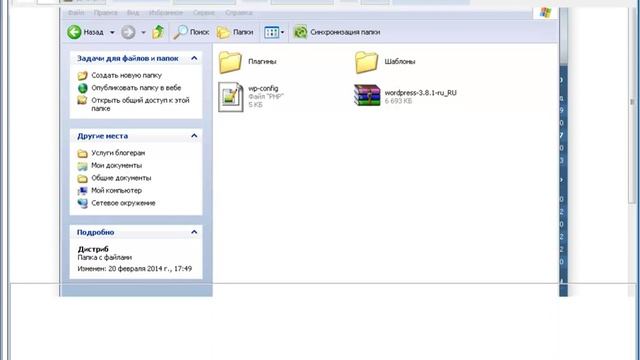Open the Поиск search panel
Screen dimensions: 640x360
pyautogui.click(x=191, y=32)
